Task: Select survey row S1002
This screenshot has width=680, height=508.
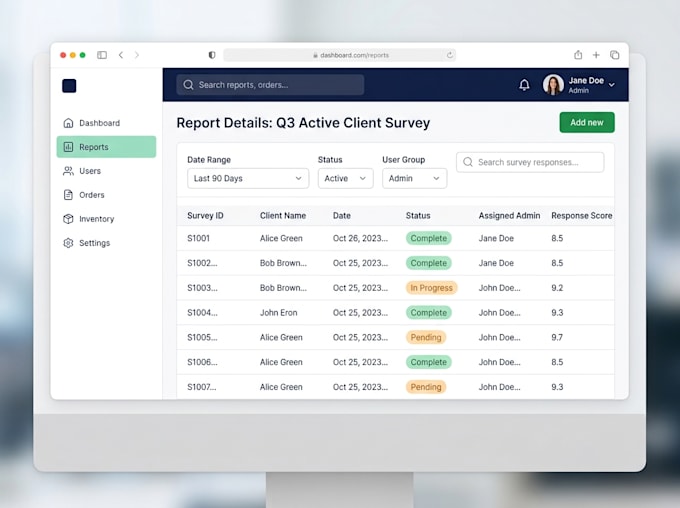Action: coord(396,263)
